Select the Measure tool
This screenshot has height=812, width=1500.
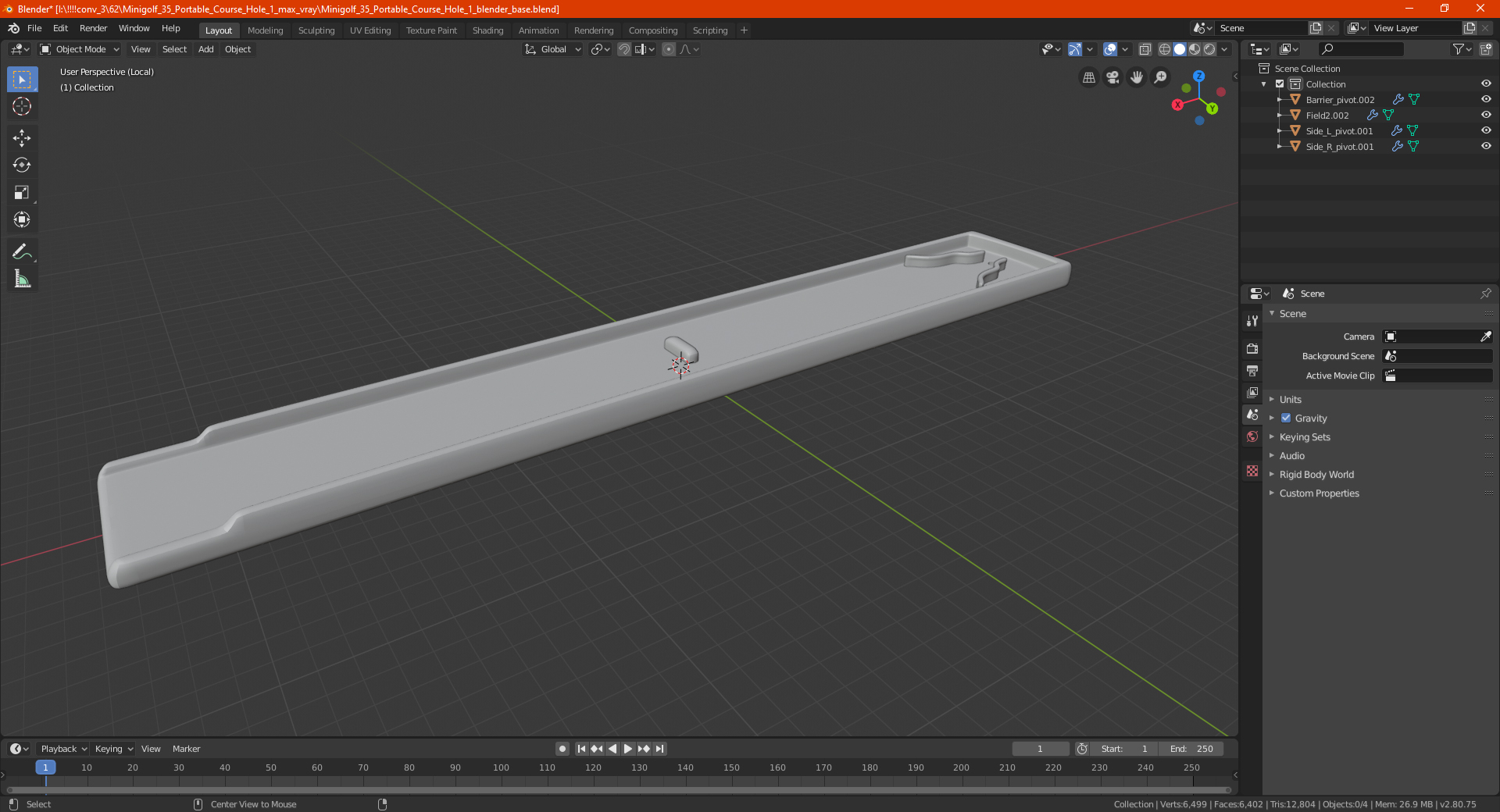[x=22, y=279]
